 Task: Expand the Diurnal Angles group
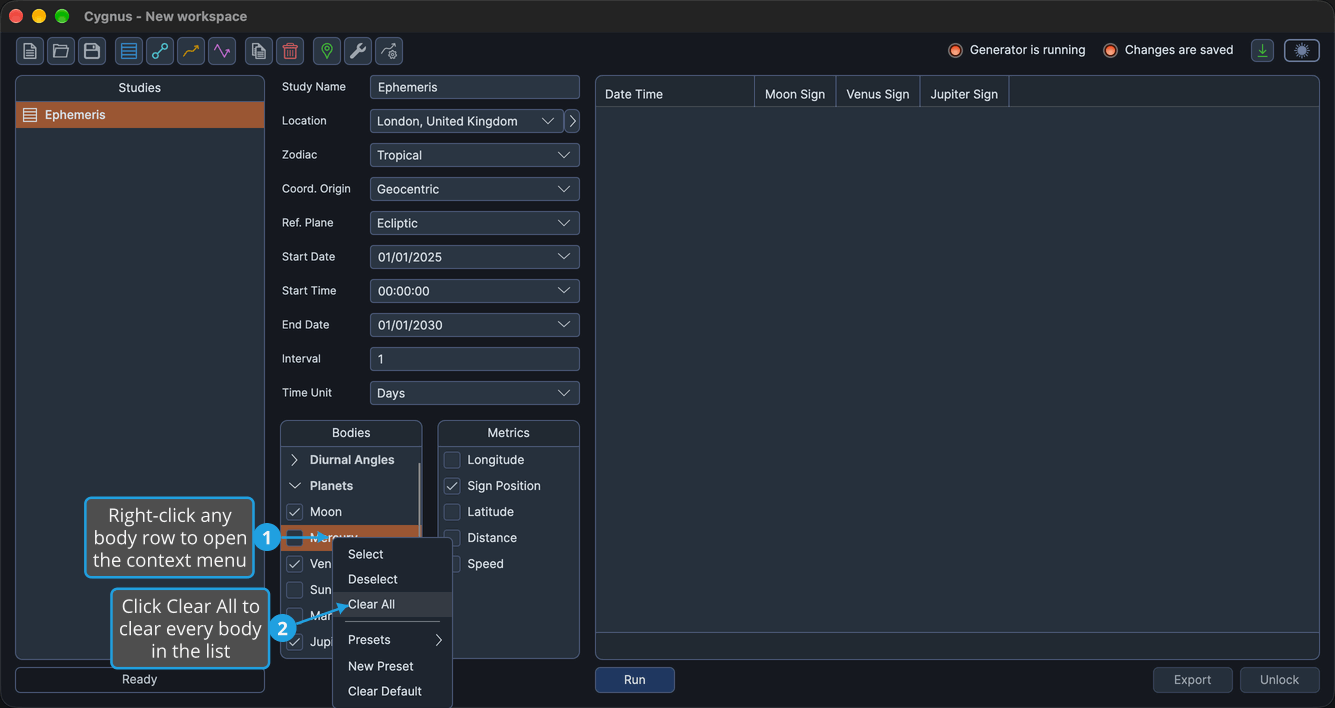click(x=294, y=460)
